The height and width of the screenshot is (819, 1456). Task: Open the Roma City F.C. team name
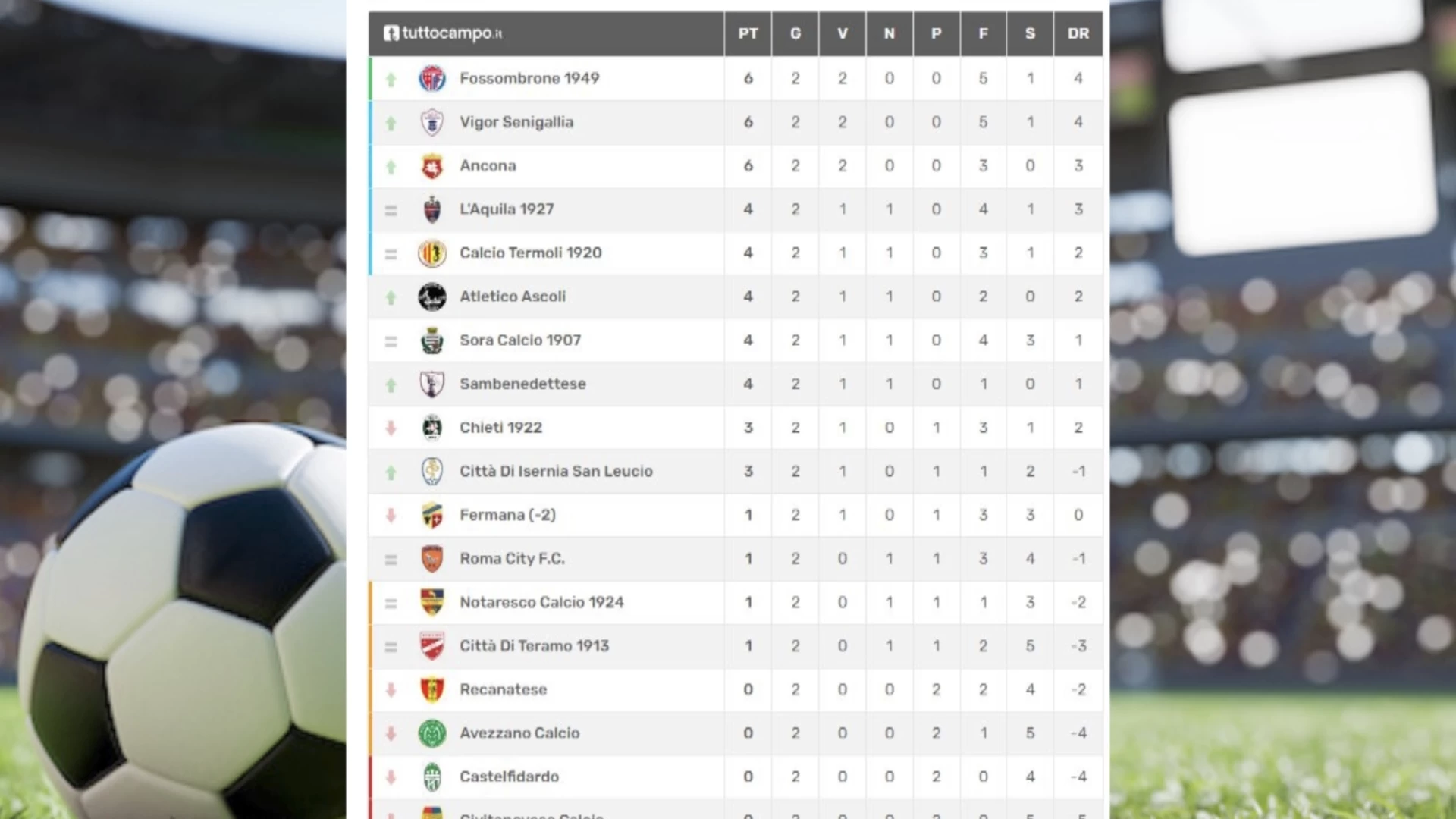[512, 559]
